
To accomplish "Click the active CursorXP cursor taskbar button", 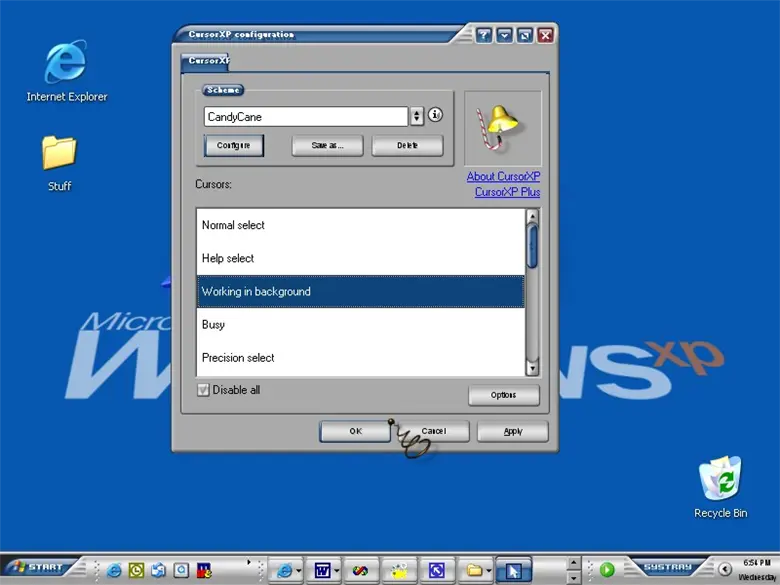I will tap(514, 570).
